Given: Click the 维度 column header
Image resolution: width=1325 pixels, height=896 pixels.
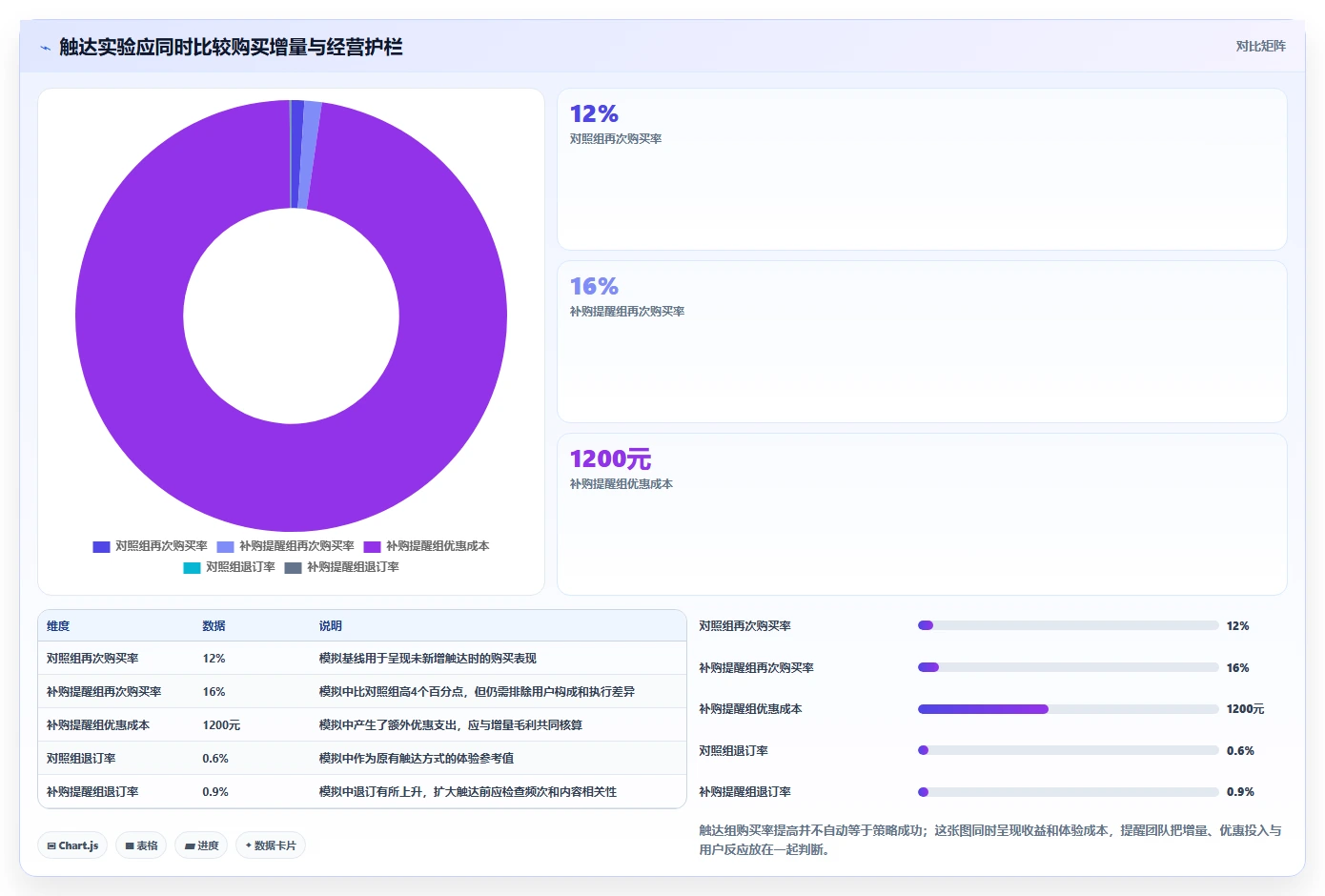Looking at the screenshot, I should [x=58, y=626].
